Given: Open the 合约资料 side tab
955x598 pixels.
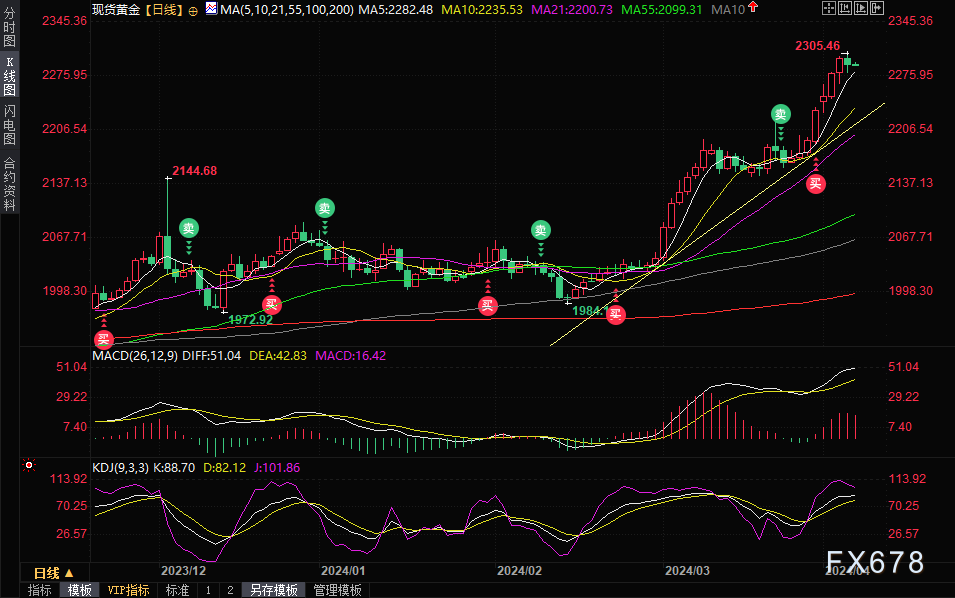Looking at the screenshot, I should tap(9, 184).
